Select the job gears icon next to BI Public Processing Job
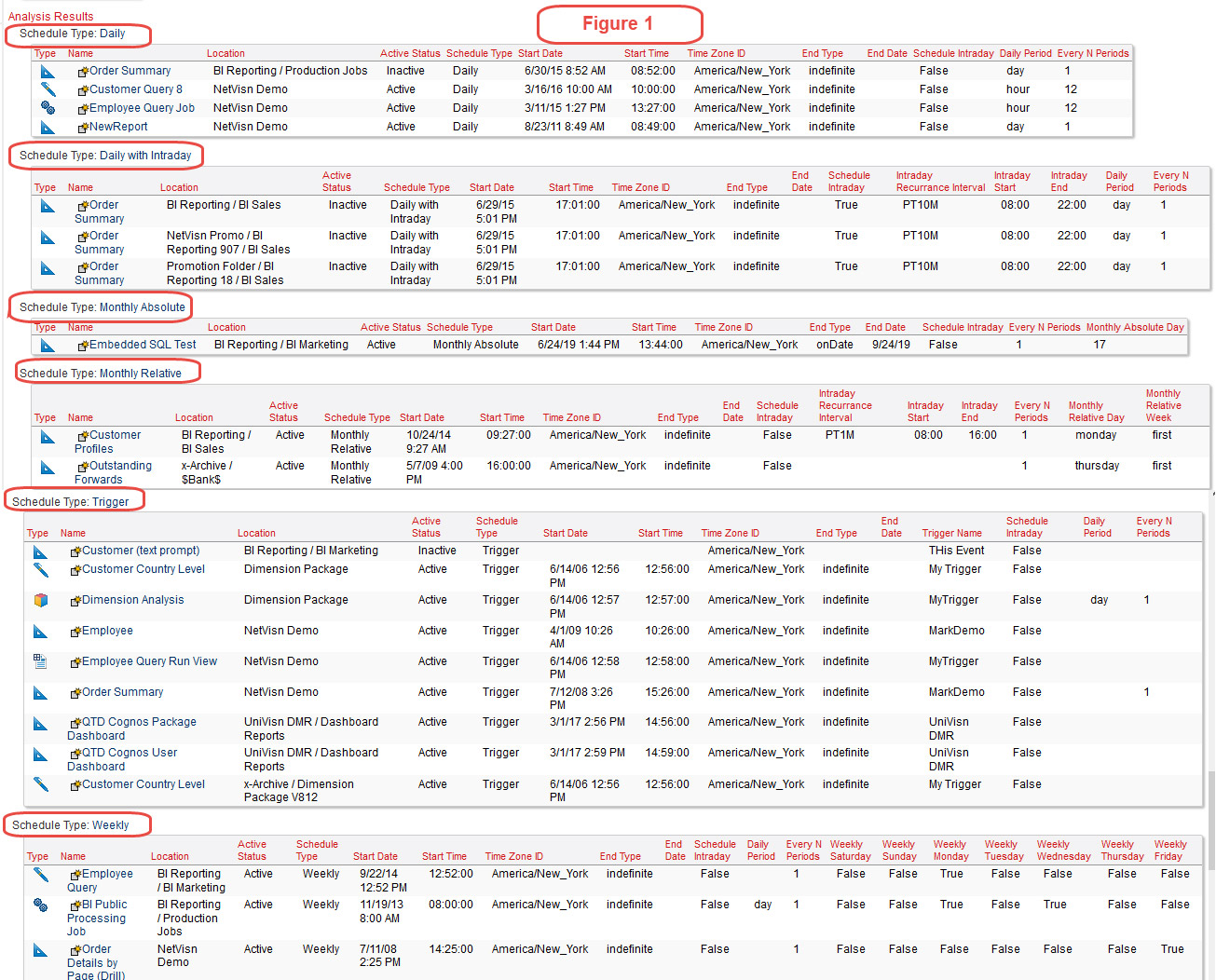Screen dimensions: 1216x980 tap(40, 905)
